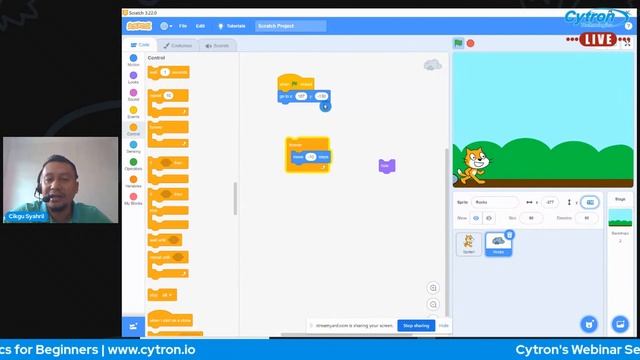Select the cat sprite thumbnail
This screenshot has height=360, width=640.
(469, 244)
